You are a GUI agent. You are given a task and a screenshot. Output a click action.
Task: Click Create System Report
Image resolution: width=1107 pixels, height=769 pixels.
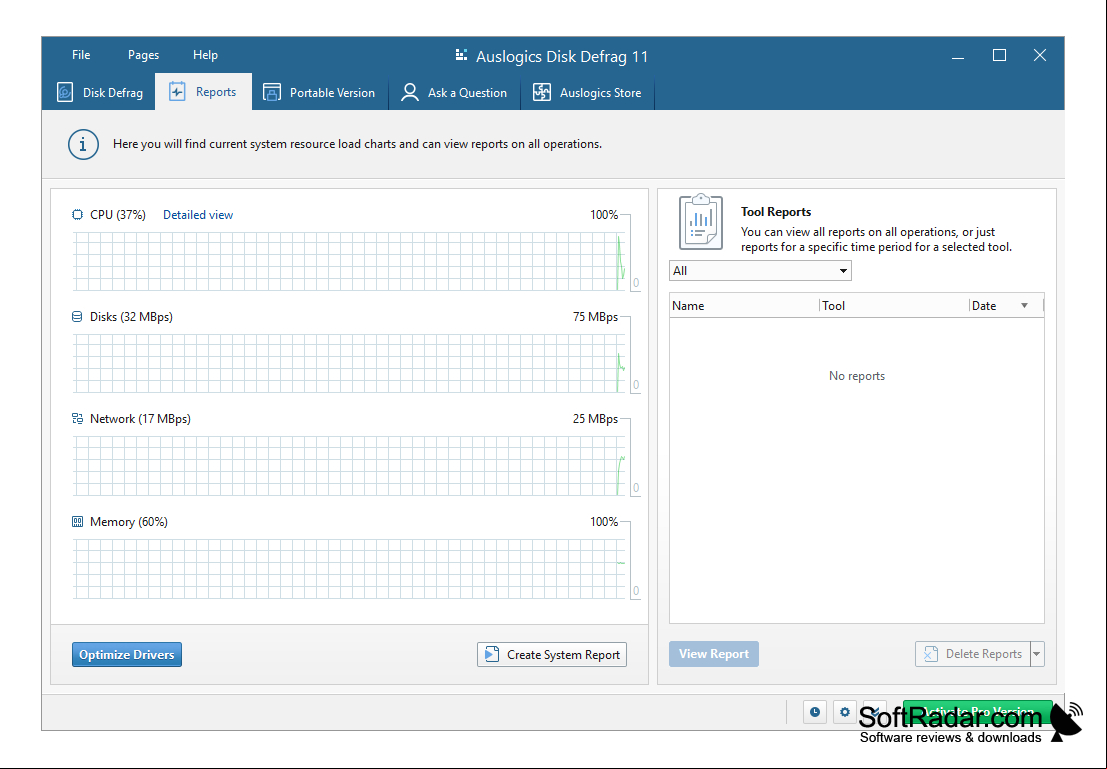(x=552, y=655)
